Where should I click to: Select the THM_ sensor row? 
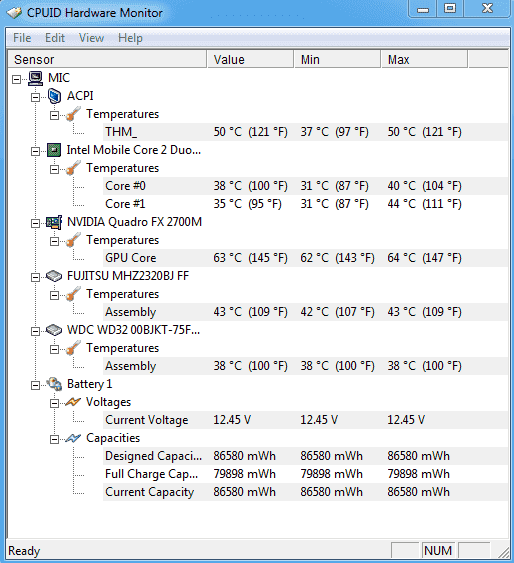[305, 132]
